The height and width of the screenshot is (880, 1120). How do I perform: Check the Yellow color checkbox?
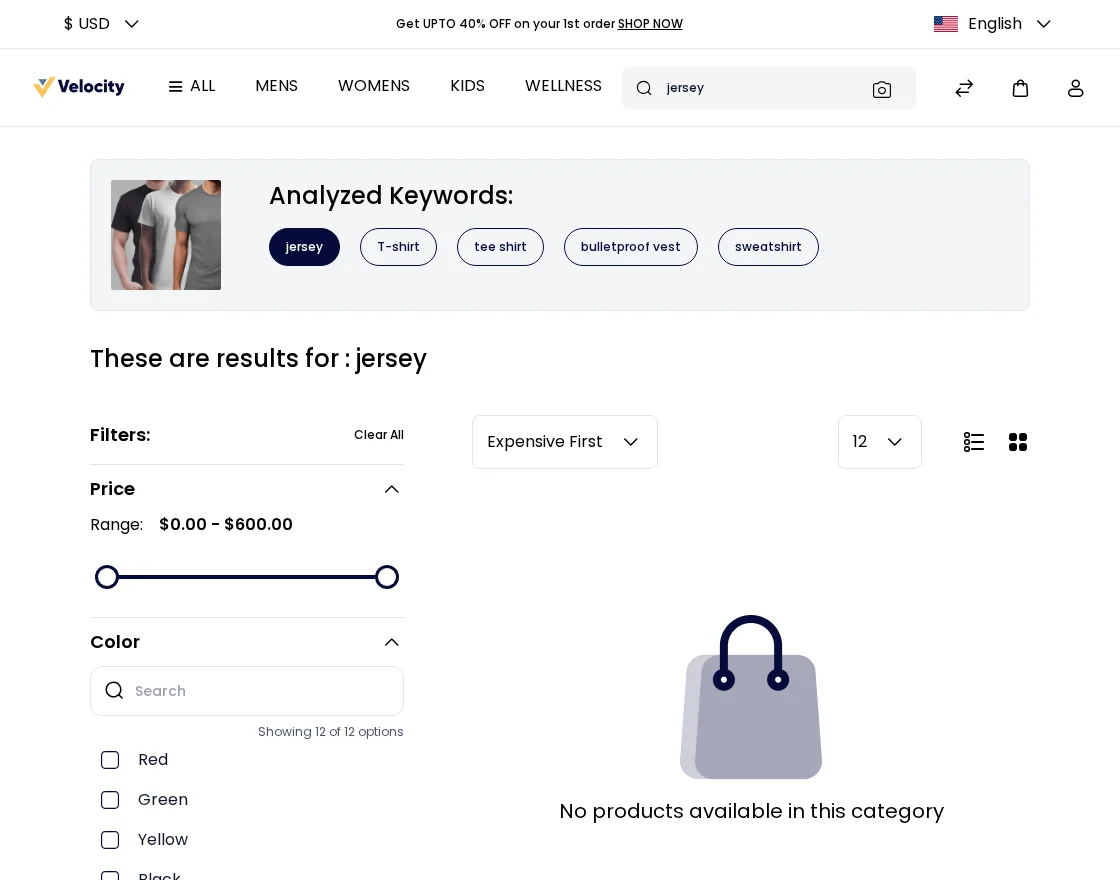click(110, 840)
